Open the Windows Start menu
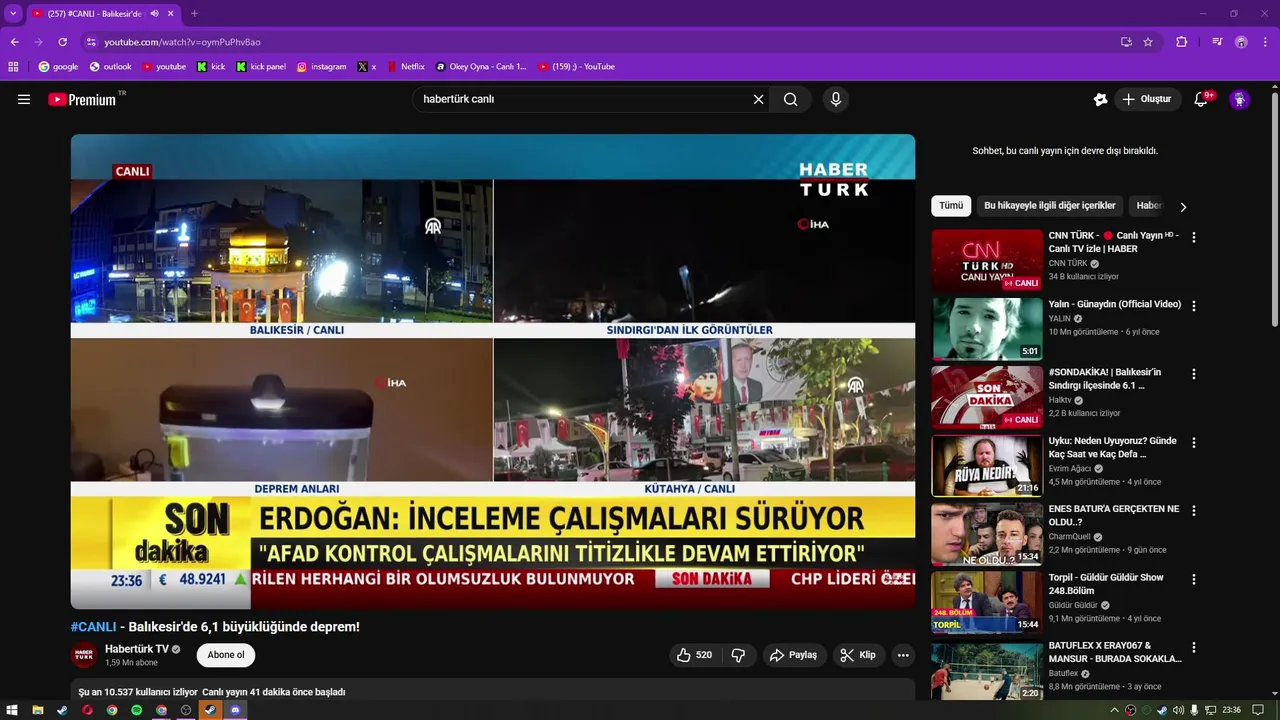This screenshot has height=720, width=1280. pos(13,710)
